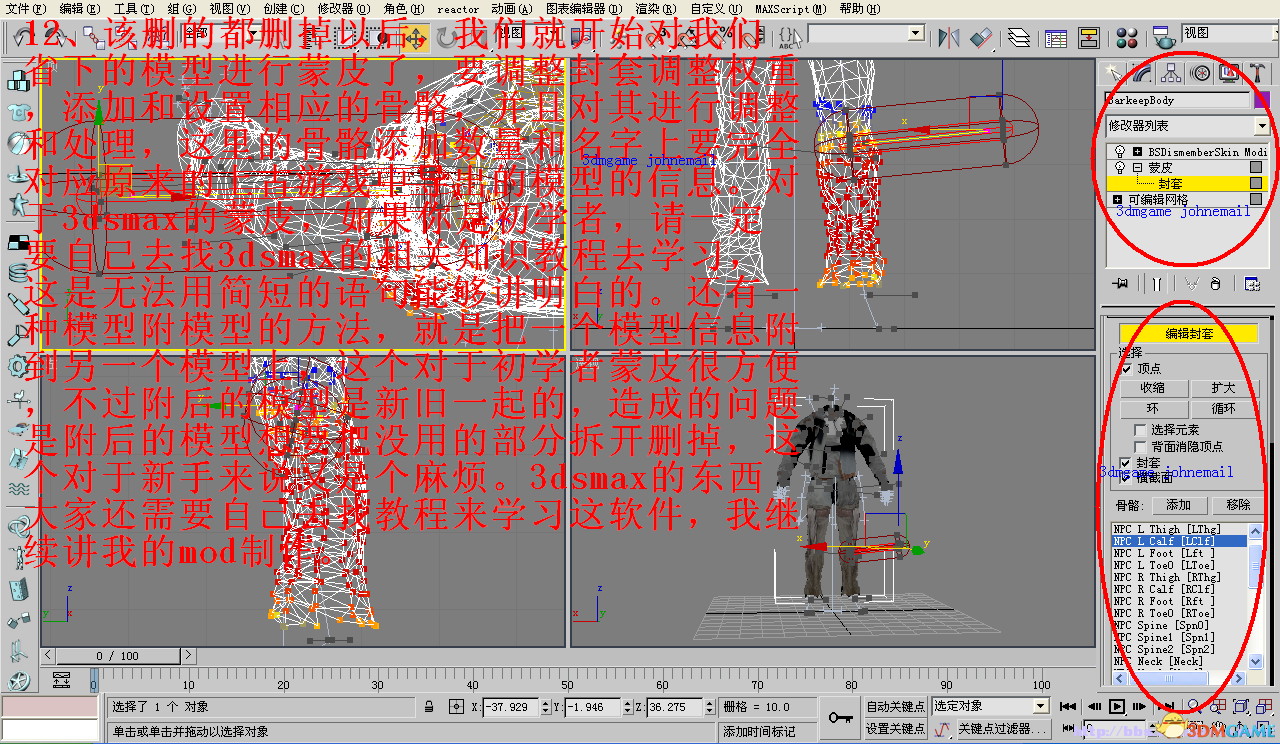The width and height of the screenshot is (1280, 744).
Task: Click the 编辑封套 button
Action: pyautogui.click(x=1188, y=334)
